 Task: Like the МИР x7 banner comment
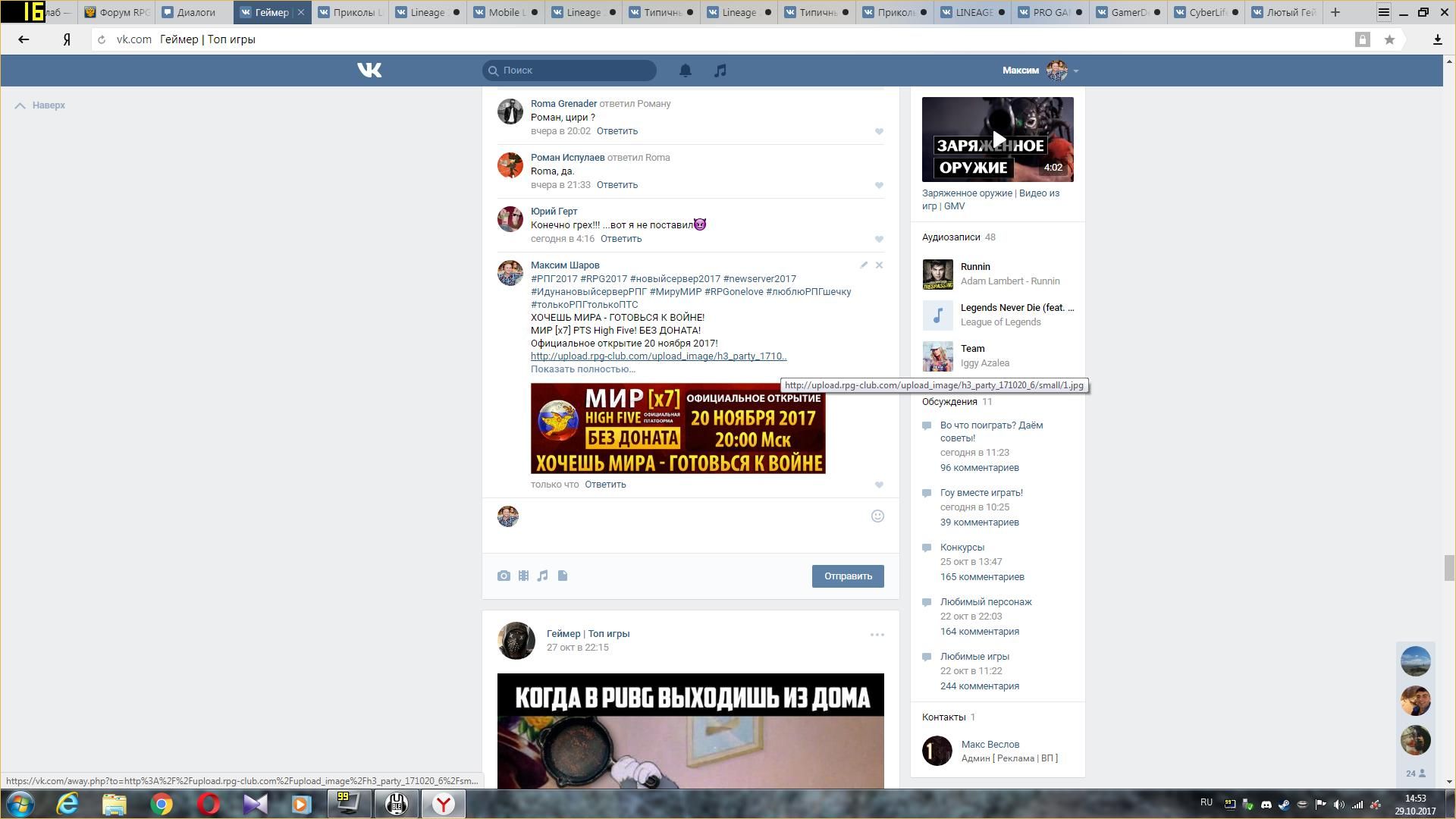pos(879,485)
